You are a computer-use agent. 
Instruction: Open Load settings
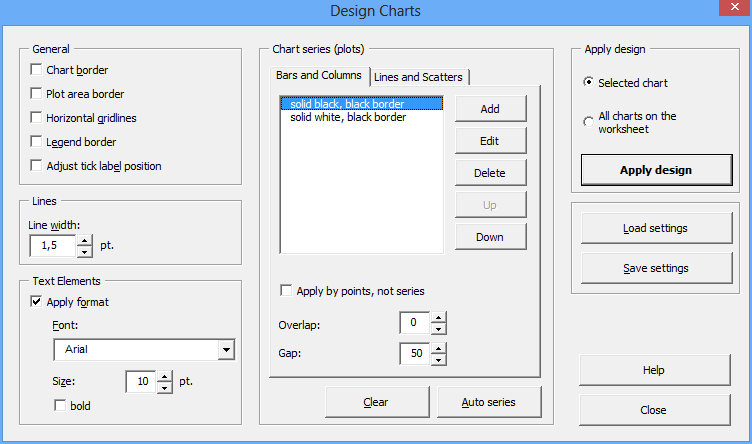pos(656,228)
